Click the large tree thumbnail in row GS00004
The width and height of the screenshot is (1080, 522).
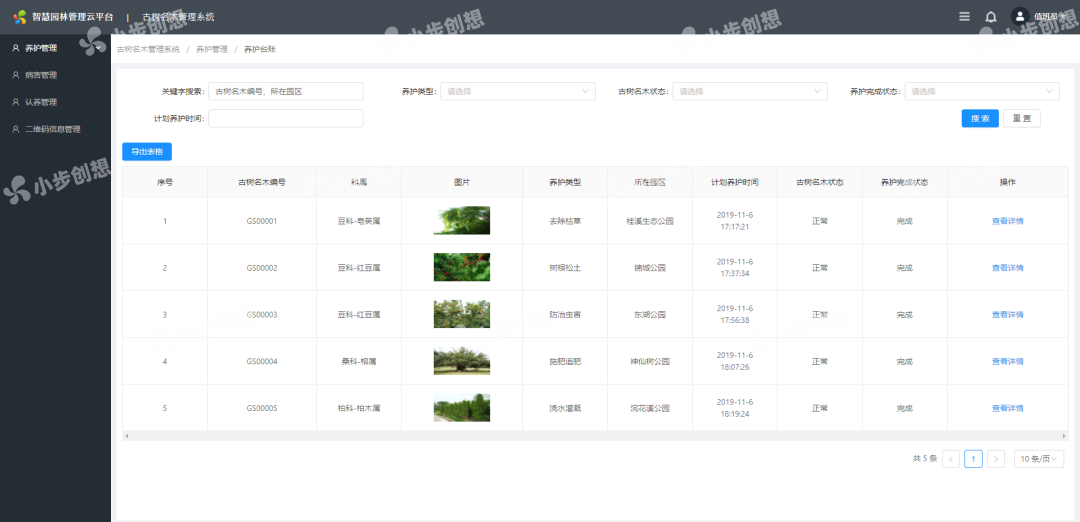[x=461, y=361]
